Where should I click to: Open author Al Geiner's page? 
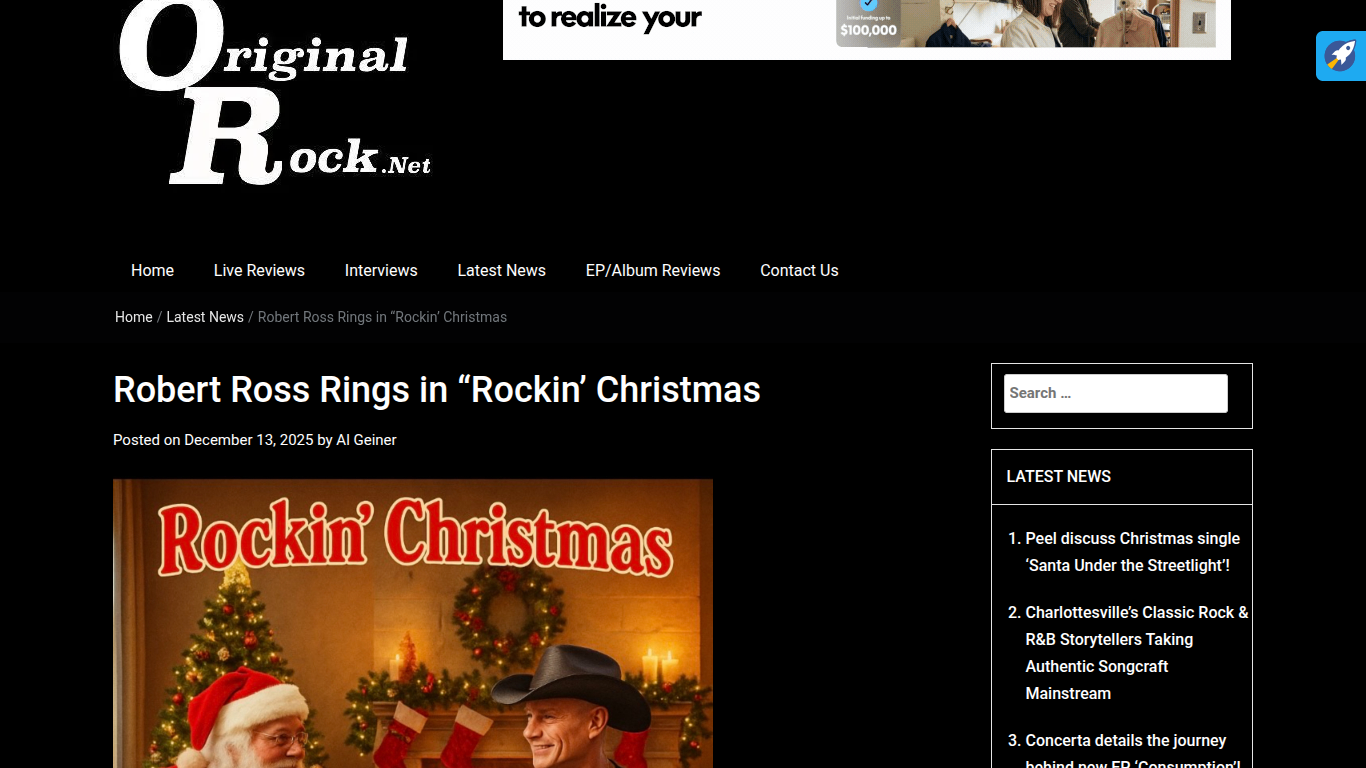(x=366, y=440)
